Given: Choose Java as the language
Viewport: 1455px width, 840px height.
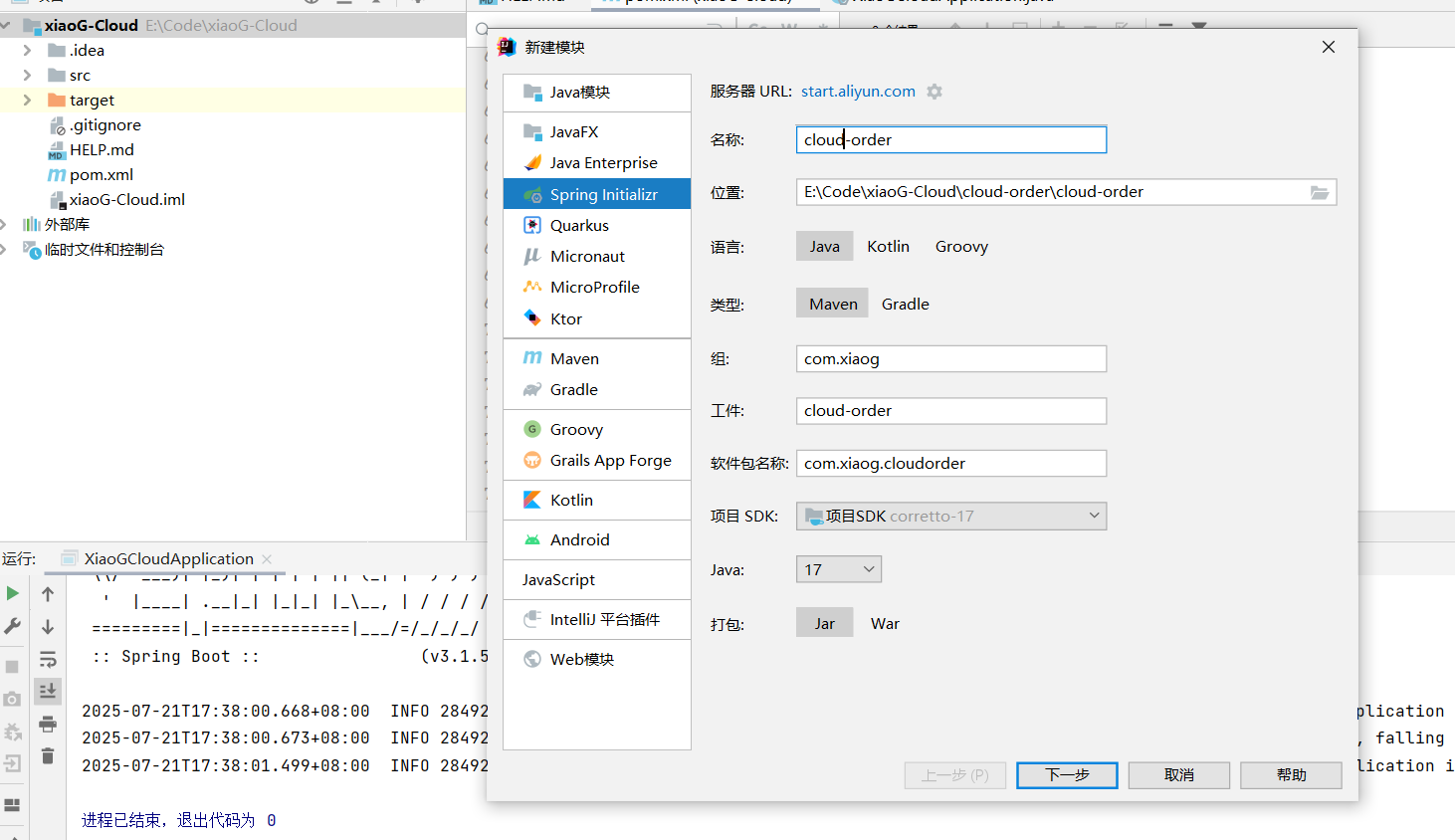Looking at the screenshot, I should click(824, 246).
